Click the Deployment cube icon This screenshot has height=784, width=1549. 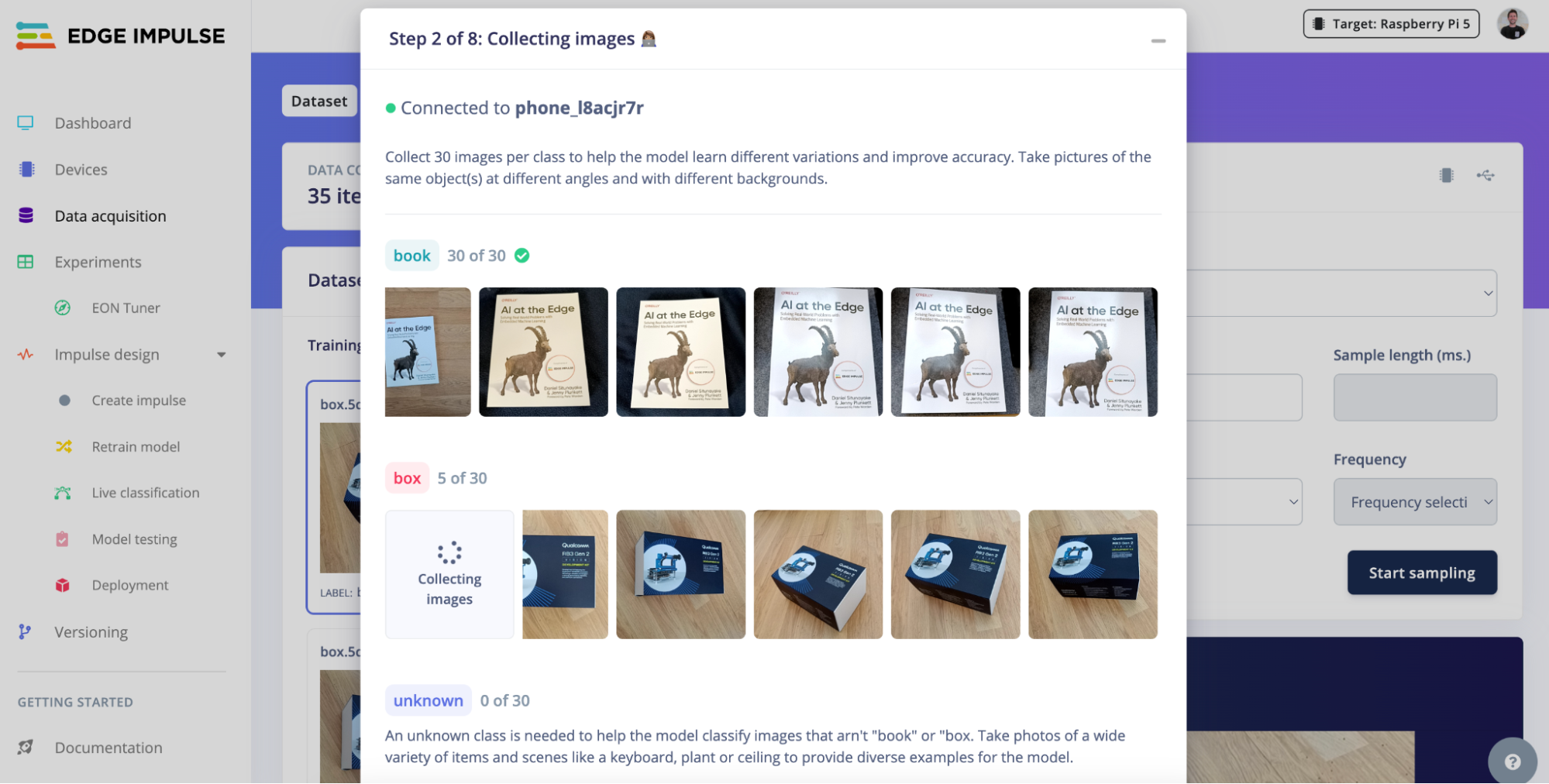pyautogui.click(x=63, y=585)
